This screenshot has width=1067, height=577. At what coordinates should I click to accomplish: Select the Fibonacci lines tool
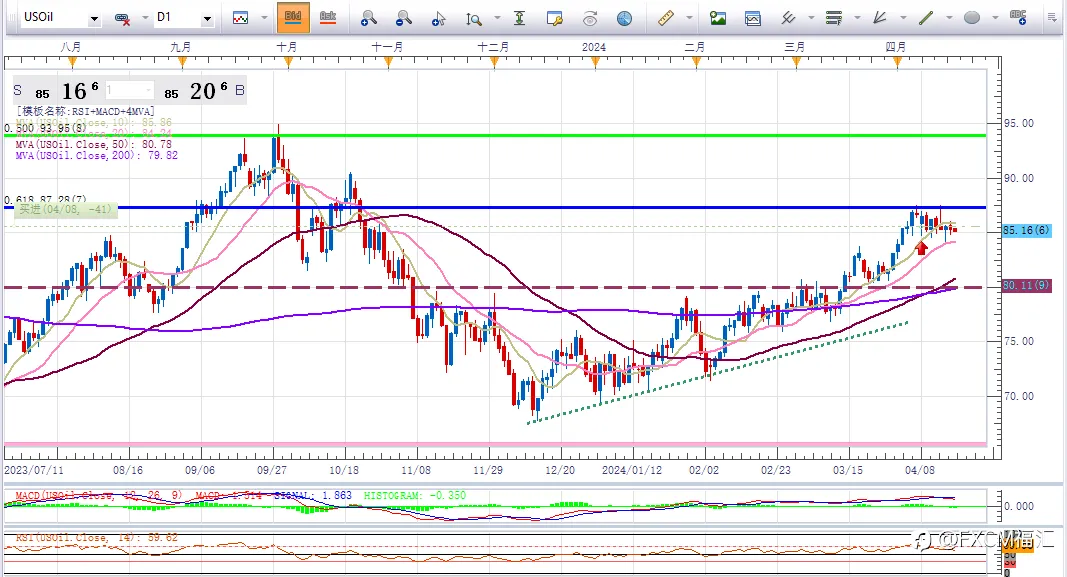point(834,18)
